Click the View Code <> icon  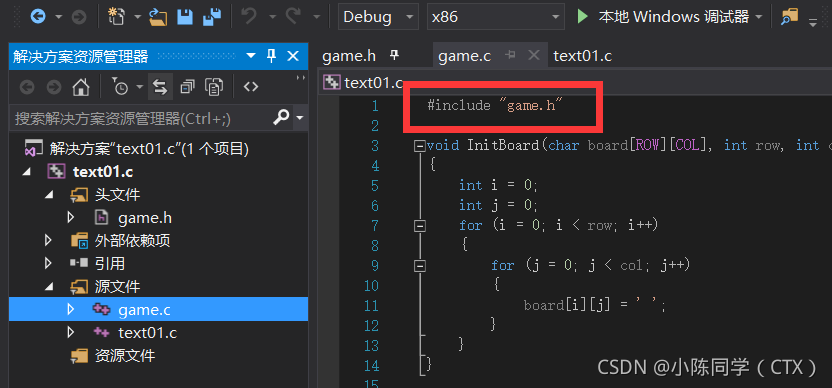point(250,87)
